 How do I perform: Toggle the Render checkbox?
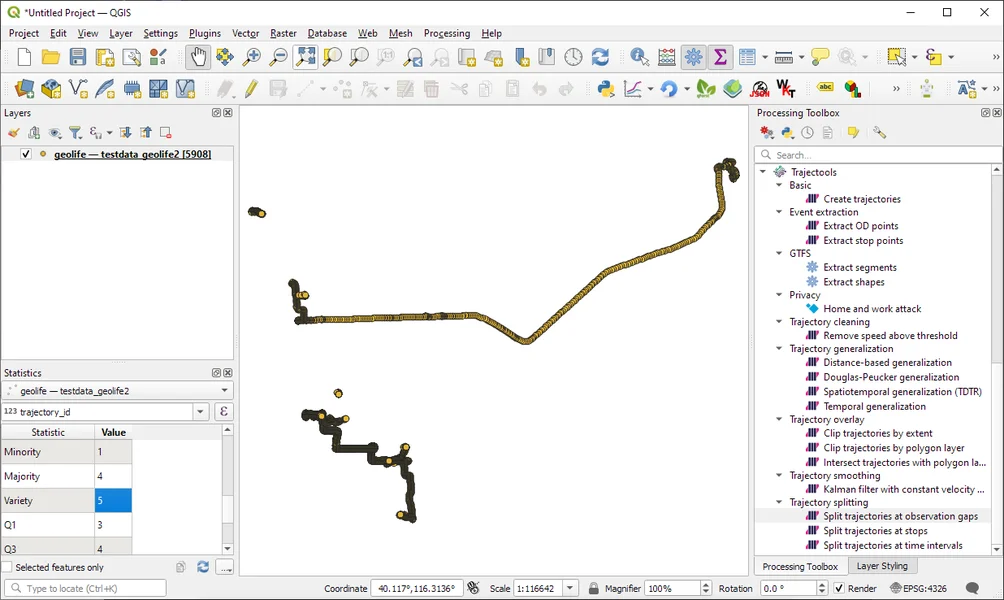coord(839,588)
